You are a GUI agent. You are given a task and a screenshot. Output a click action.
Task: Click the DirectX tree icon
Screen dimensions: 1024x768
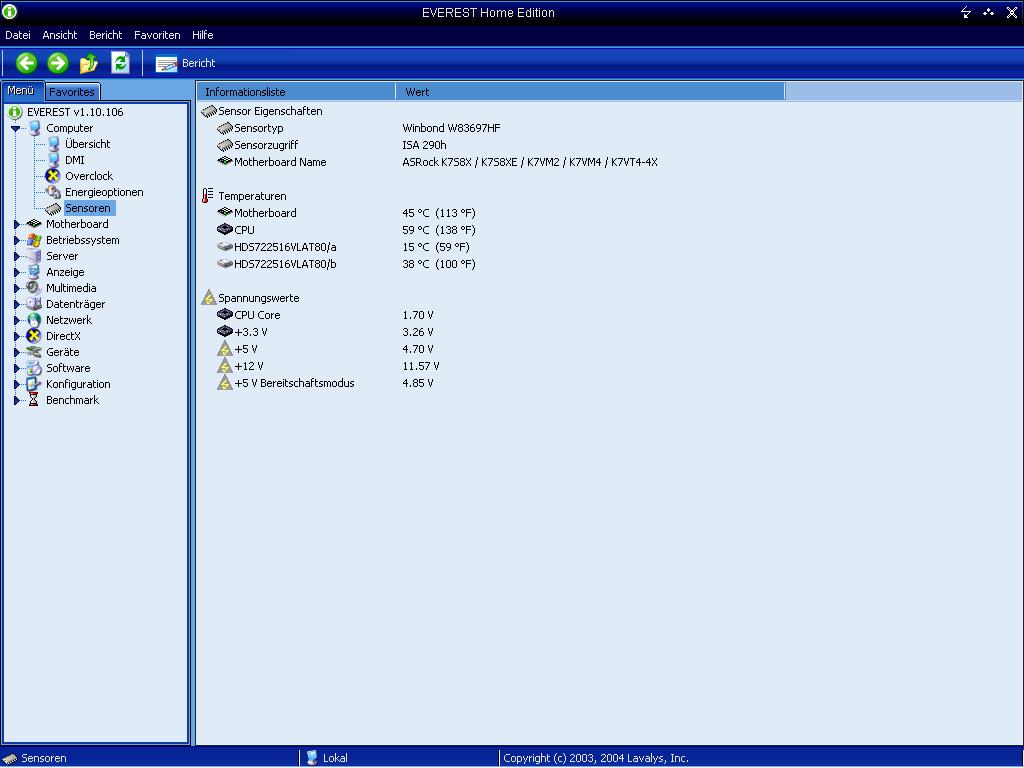[x=34, y=336]
